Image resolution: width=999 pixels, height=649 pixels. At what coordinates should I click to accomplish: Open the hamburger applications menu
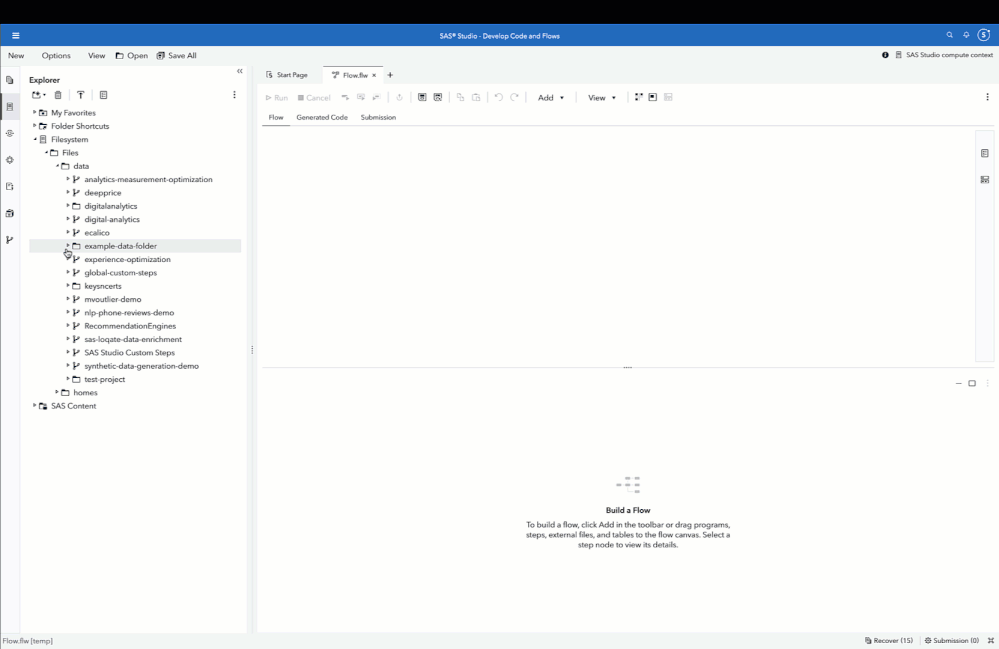(15, 36)
